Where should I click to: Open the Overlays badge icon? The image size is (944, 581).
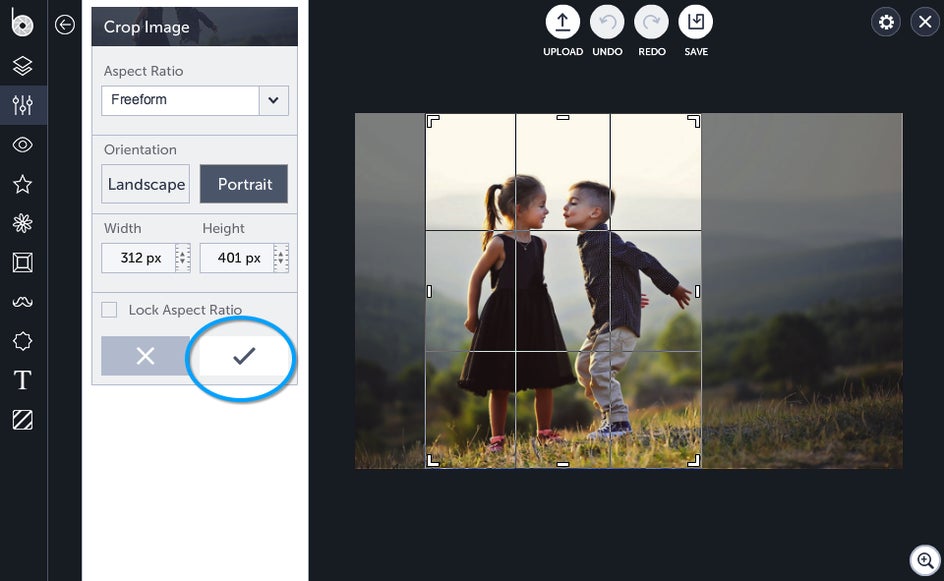tap(22, 341)
